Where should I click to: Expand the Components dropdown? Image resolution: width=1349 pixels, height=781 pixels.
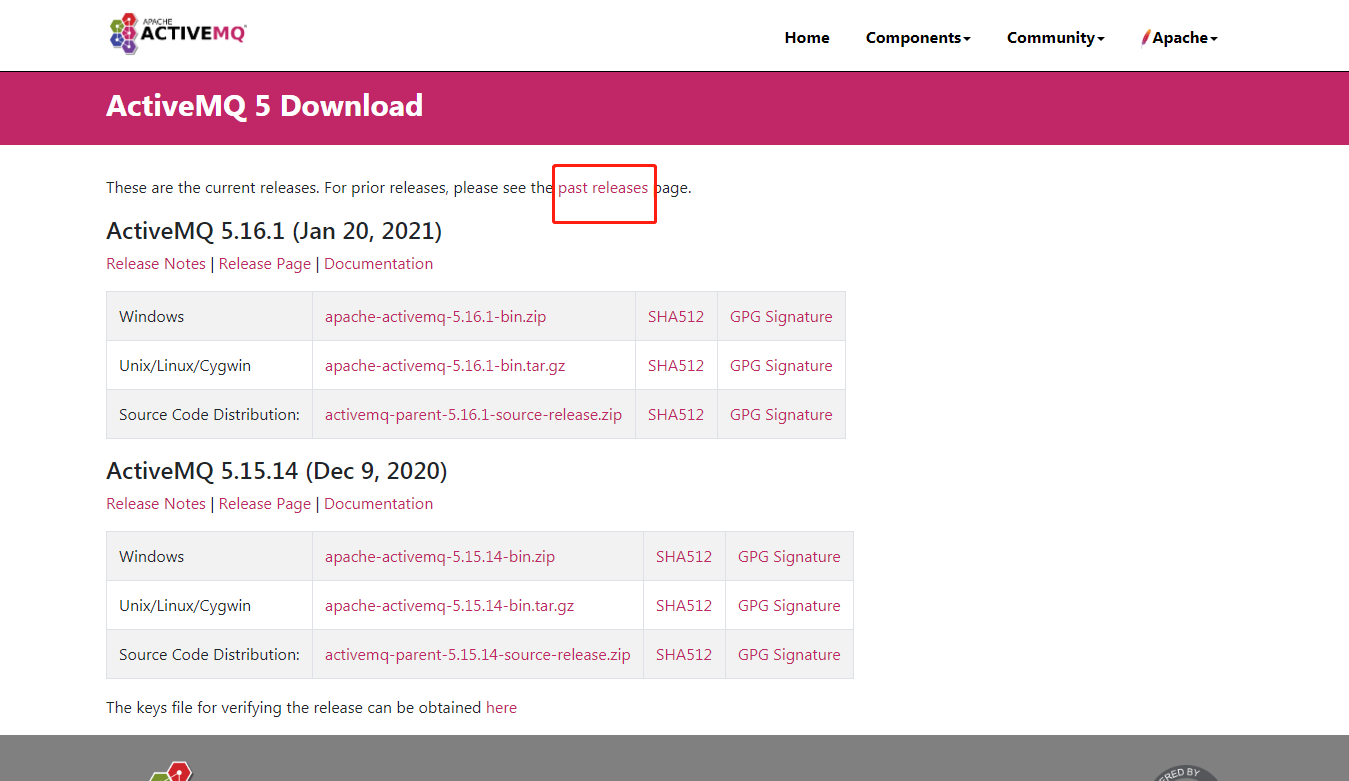917,37
